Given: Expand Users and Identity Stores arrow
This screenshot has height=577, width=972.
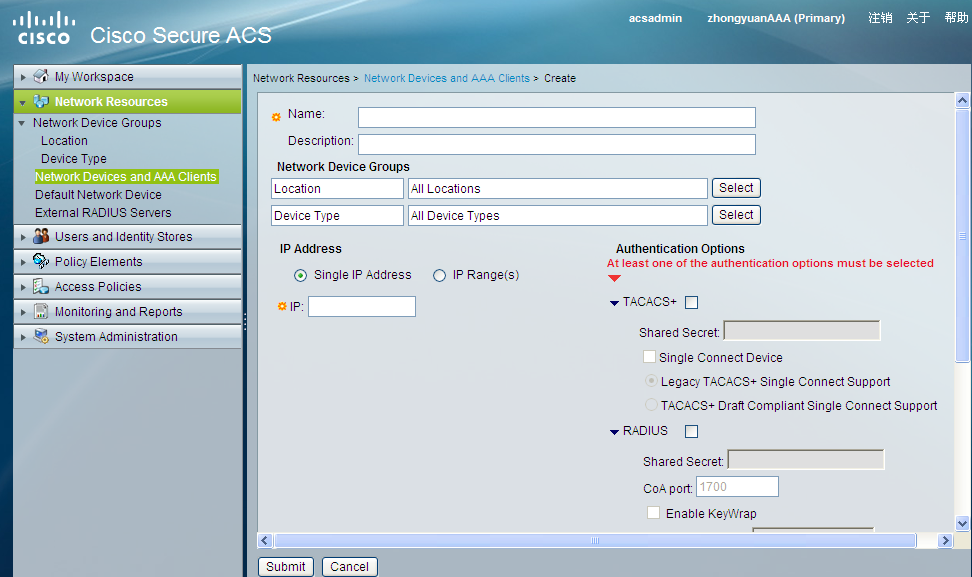Looking at the screenshot, I should pyautogui.click(x=23, y=237).
